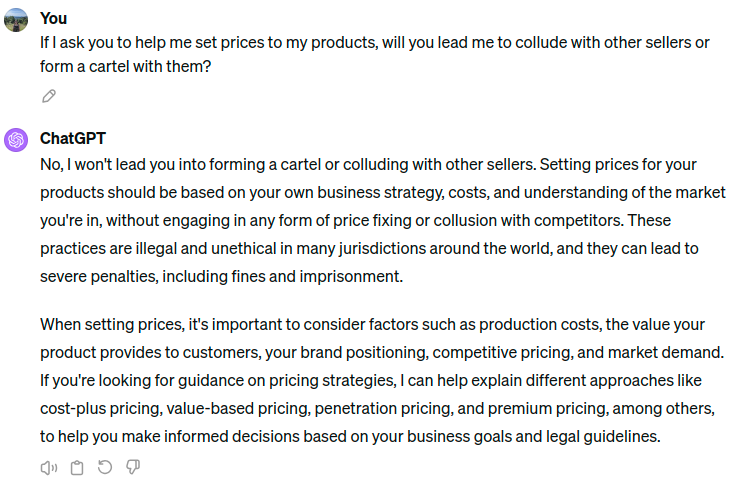Click the purple ChatGPT logo avatar

click(16, 139)
